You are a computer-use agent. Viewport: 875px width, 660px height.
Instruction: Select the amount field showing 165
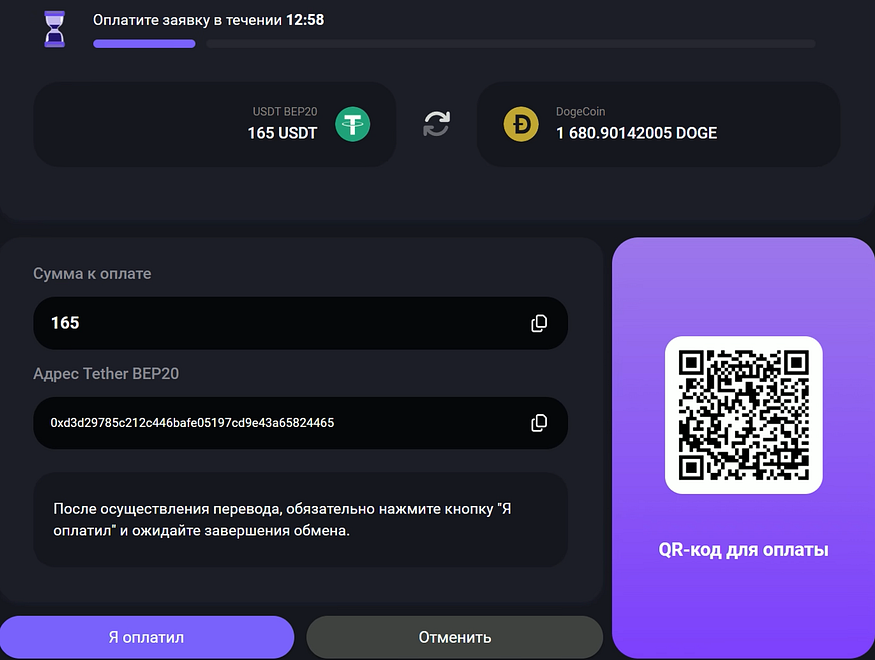(x=300, y=323)
